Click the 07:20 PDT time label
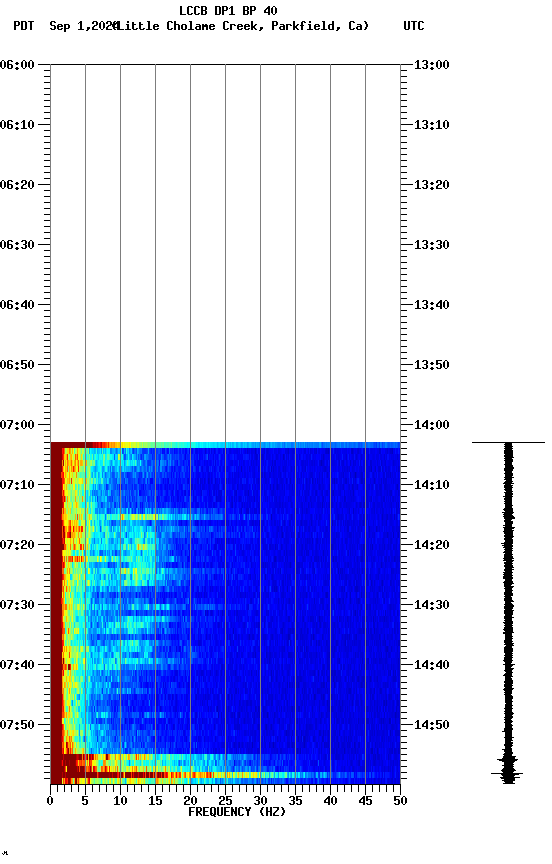This screenshot has width=552, height=864. (17, 546)
